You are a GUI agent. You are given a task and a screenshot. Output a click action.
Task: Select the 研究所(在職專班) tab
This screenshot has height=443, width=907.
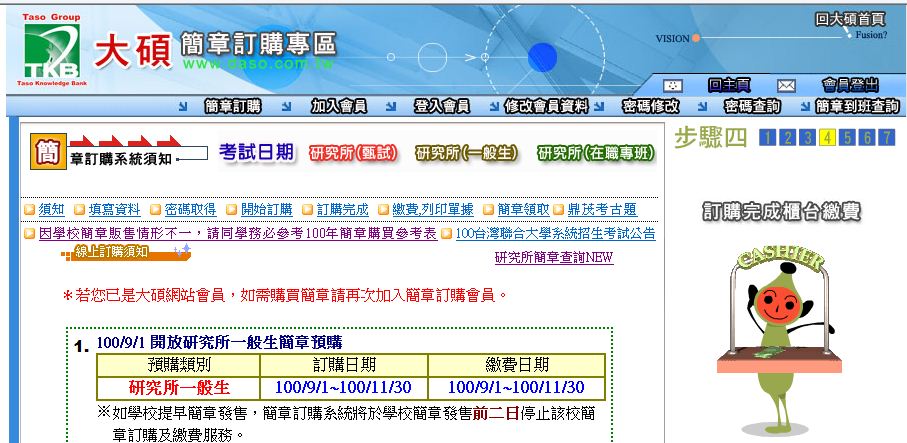point(596,153)
